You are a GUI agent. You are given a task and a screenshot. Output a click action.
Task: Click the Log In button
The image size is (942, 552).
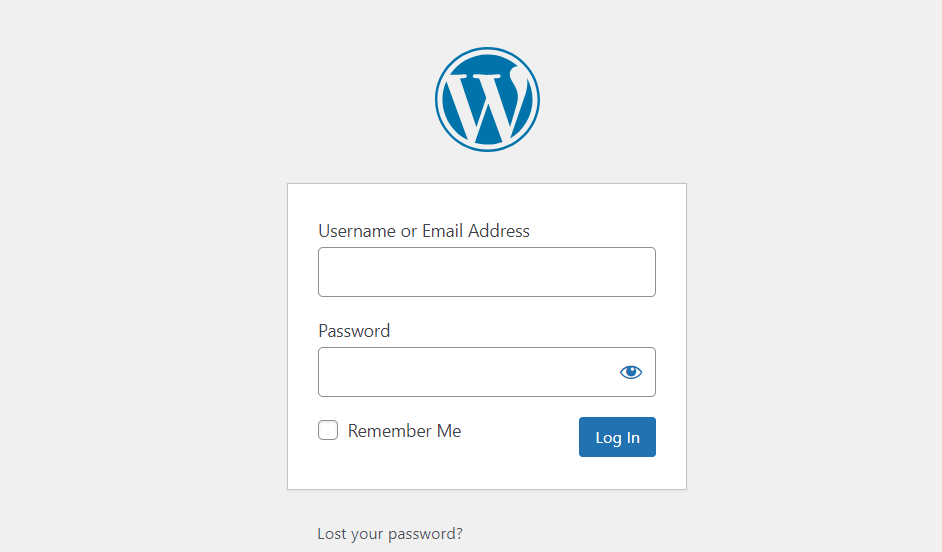[617, 437]
